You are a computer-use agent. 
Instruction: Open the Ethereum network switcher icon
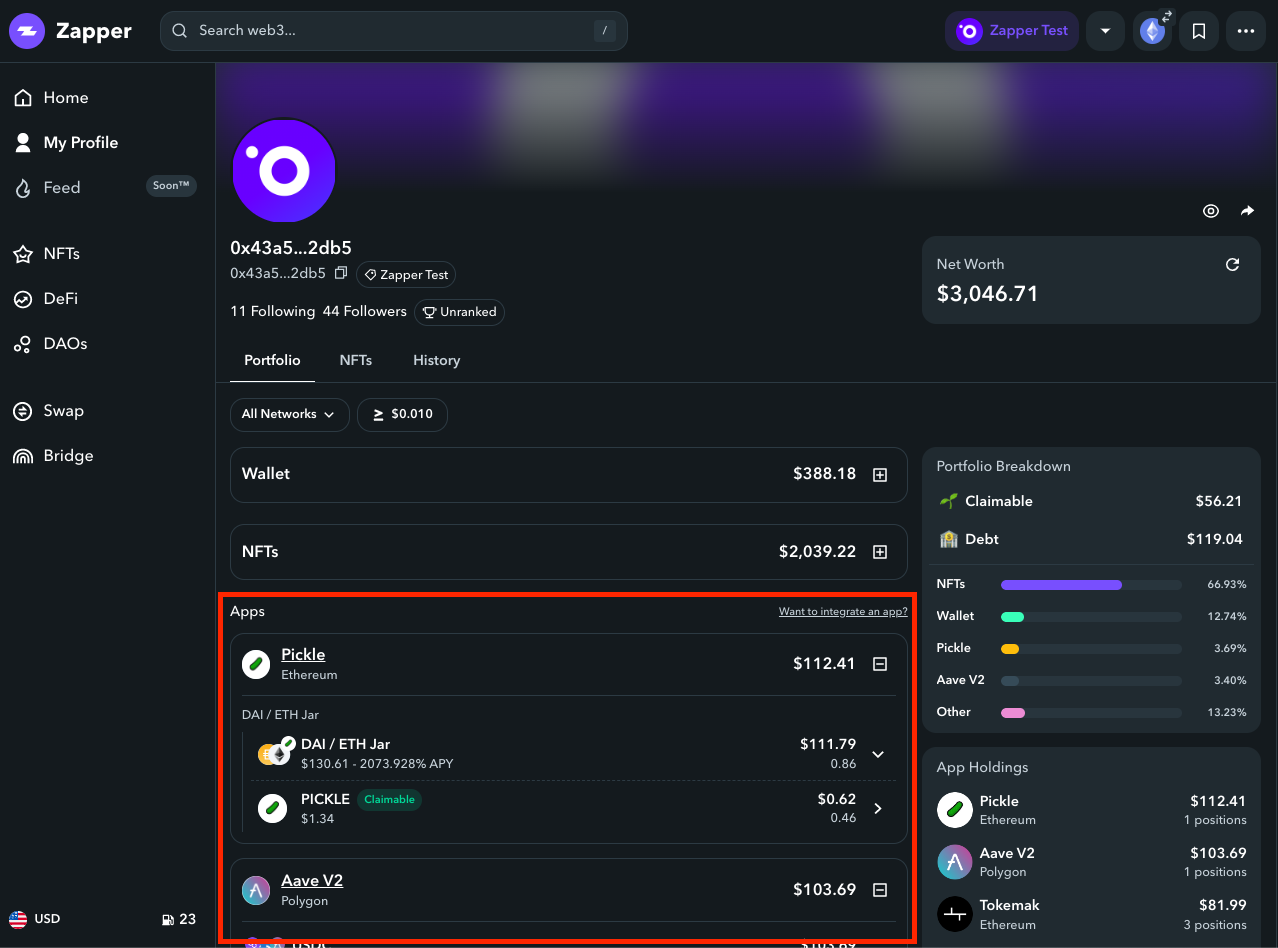pos(1153,31)
